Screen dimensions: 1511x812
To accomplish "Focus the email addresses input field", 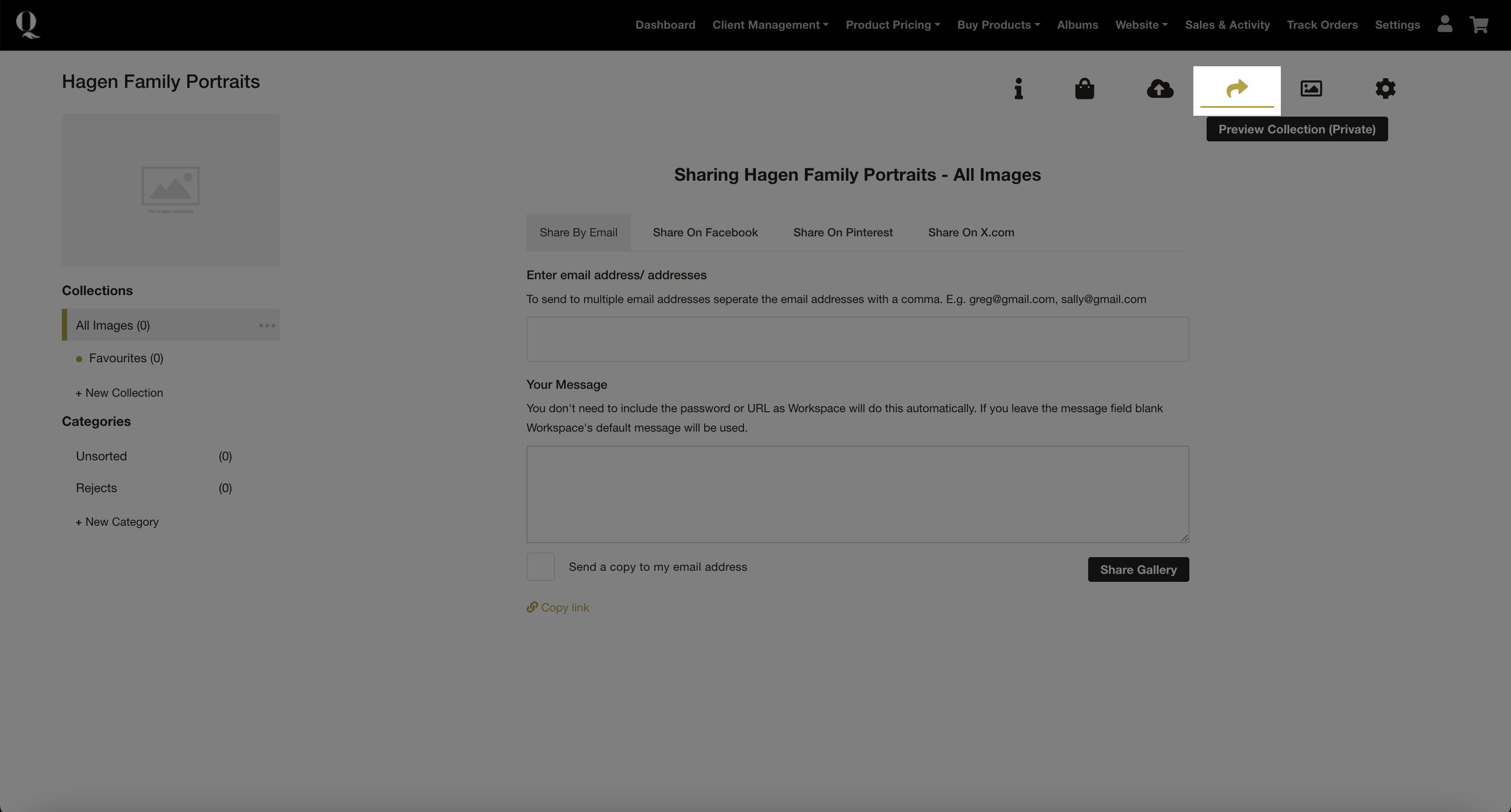I will coord(857,339).
